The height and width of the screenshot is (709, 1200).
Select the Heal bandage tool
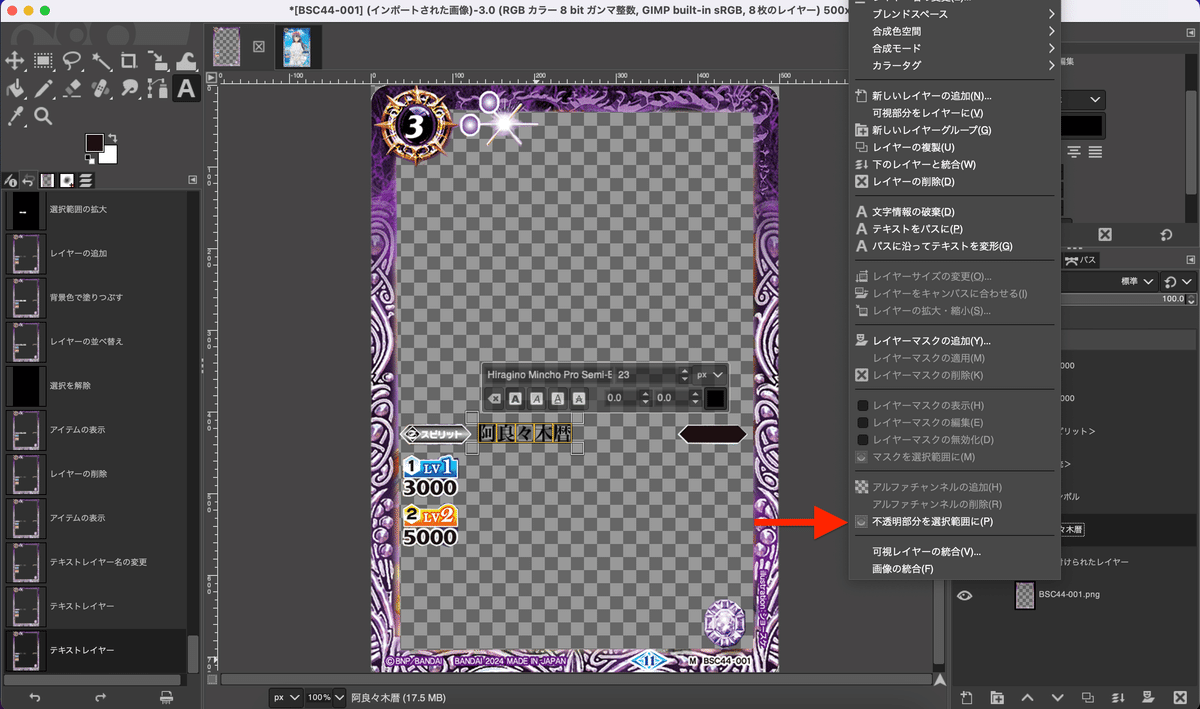[101, 89]
